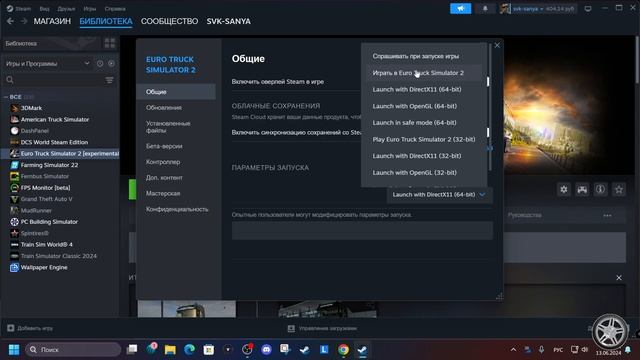Open the game settings gear icon

[564, 189]
